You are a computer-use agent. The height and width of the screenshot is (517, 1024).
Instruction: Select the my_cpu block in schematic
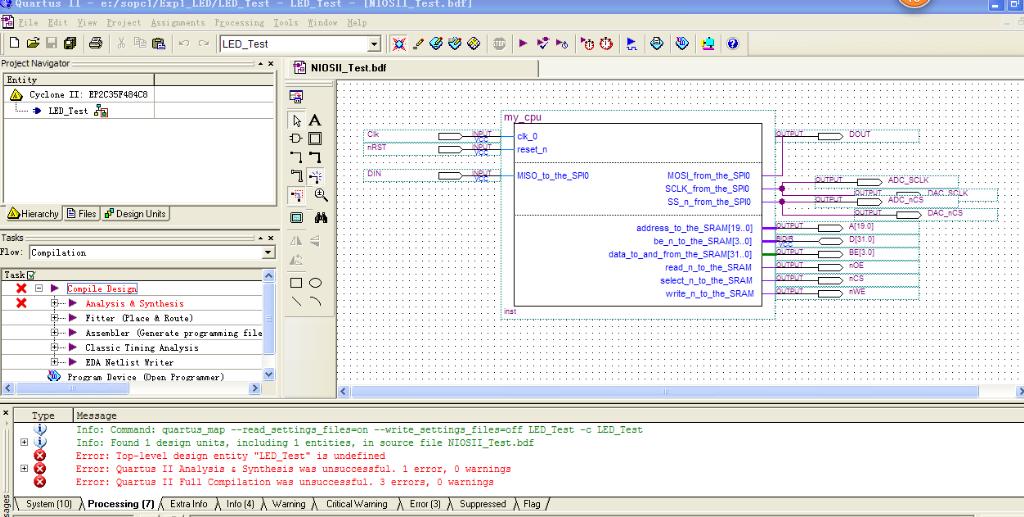(x=637, y=215)
